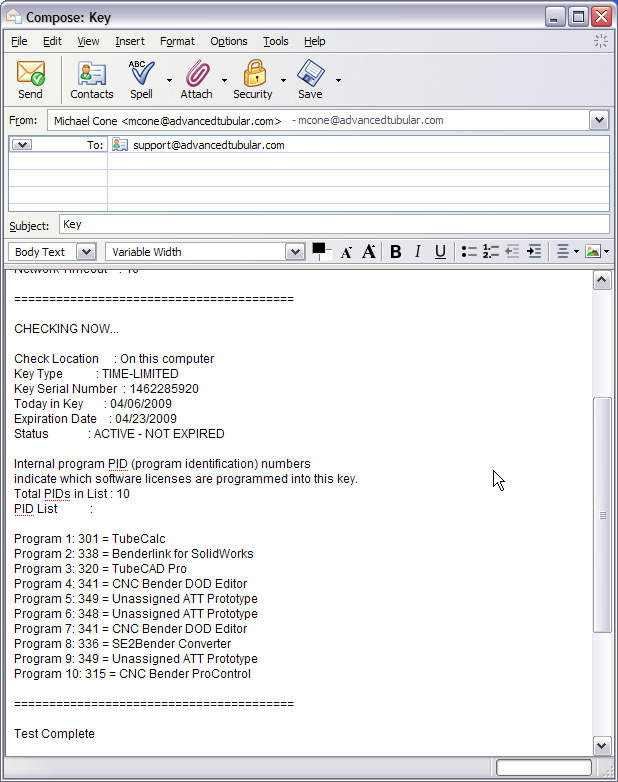Run the Spell check icon
The height and width of the screenshot is (782, 618).
click(141, 79)
